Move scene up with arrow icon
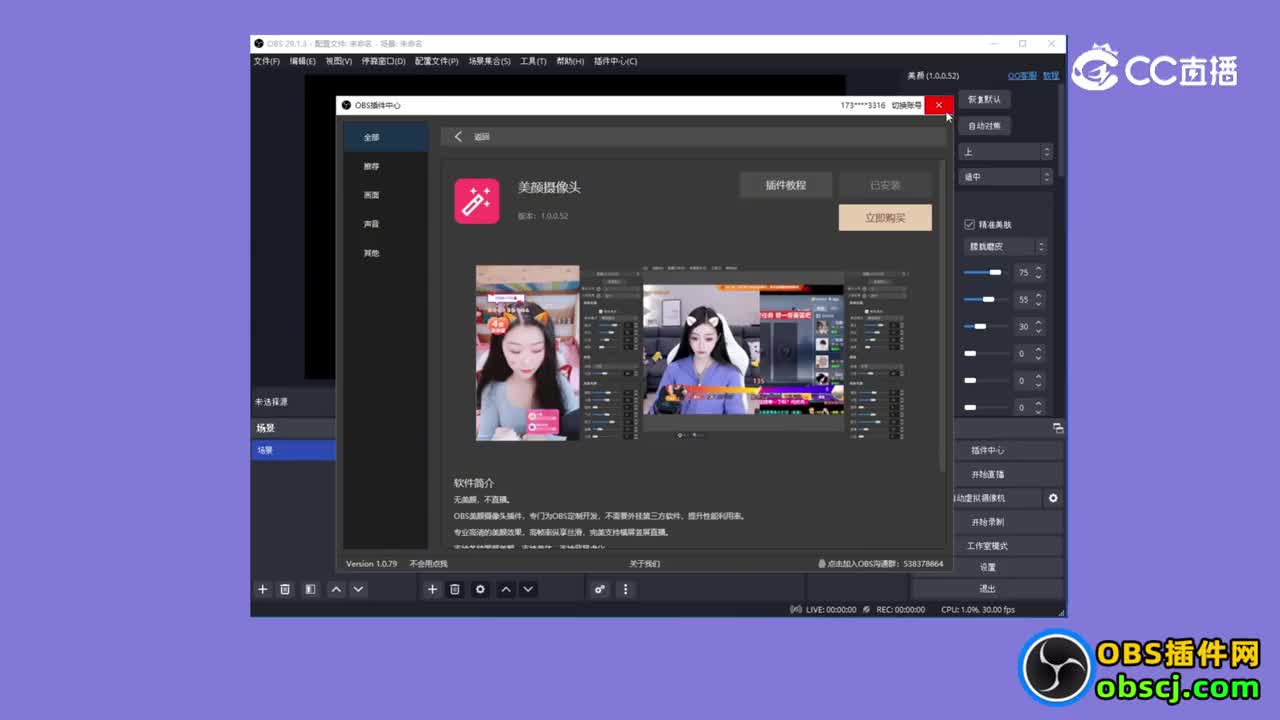Screen dimensions: 1280x720 [336, 590]
